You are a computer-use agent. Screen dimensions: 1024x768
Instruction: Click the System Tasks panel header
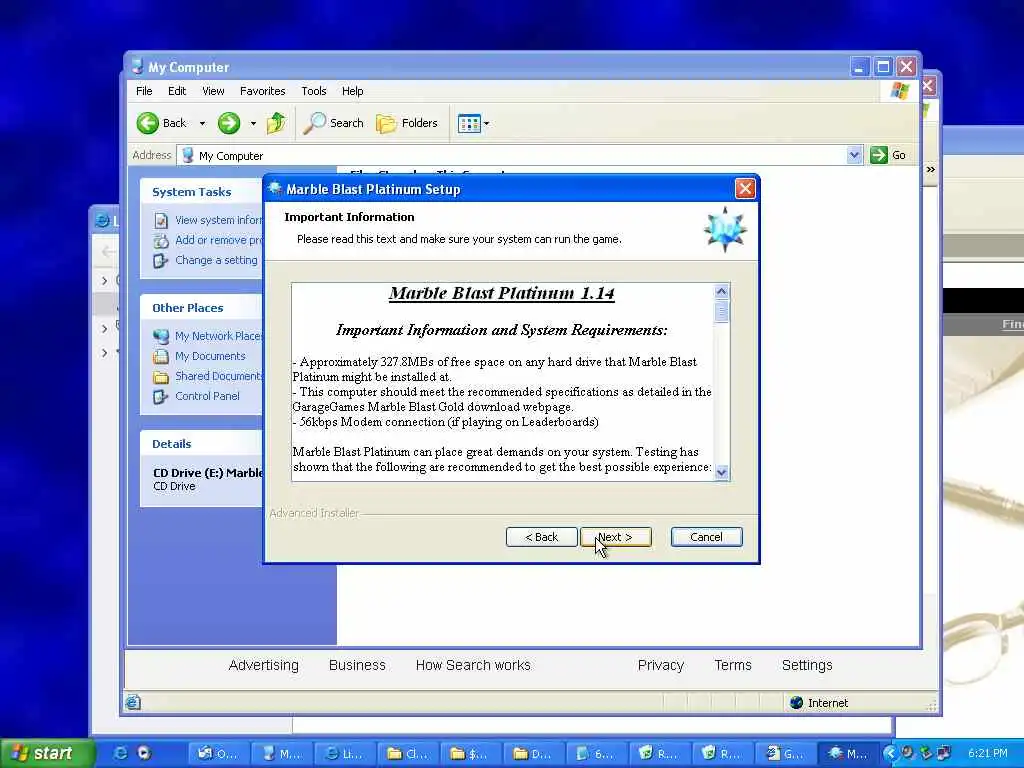click(x=201, y=192)
